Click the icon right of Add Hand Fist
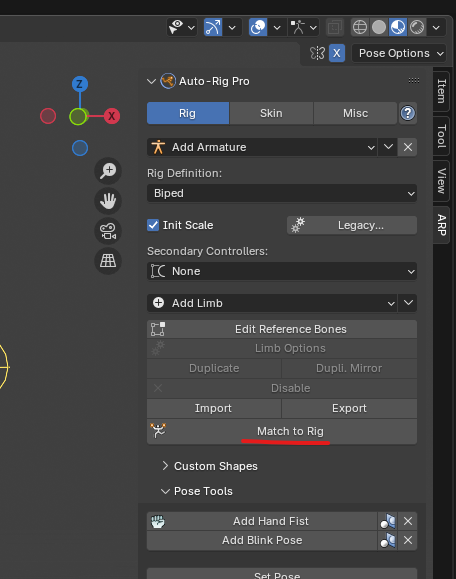The image size is (456, 579). 388,521
